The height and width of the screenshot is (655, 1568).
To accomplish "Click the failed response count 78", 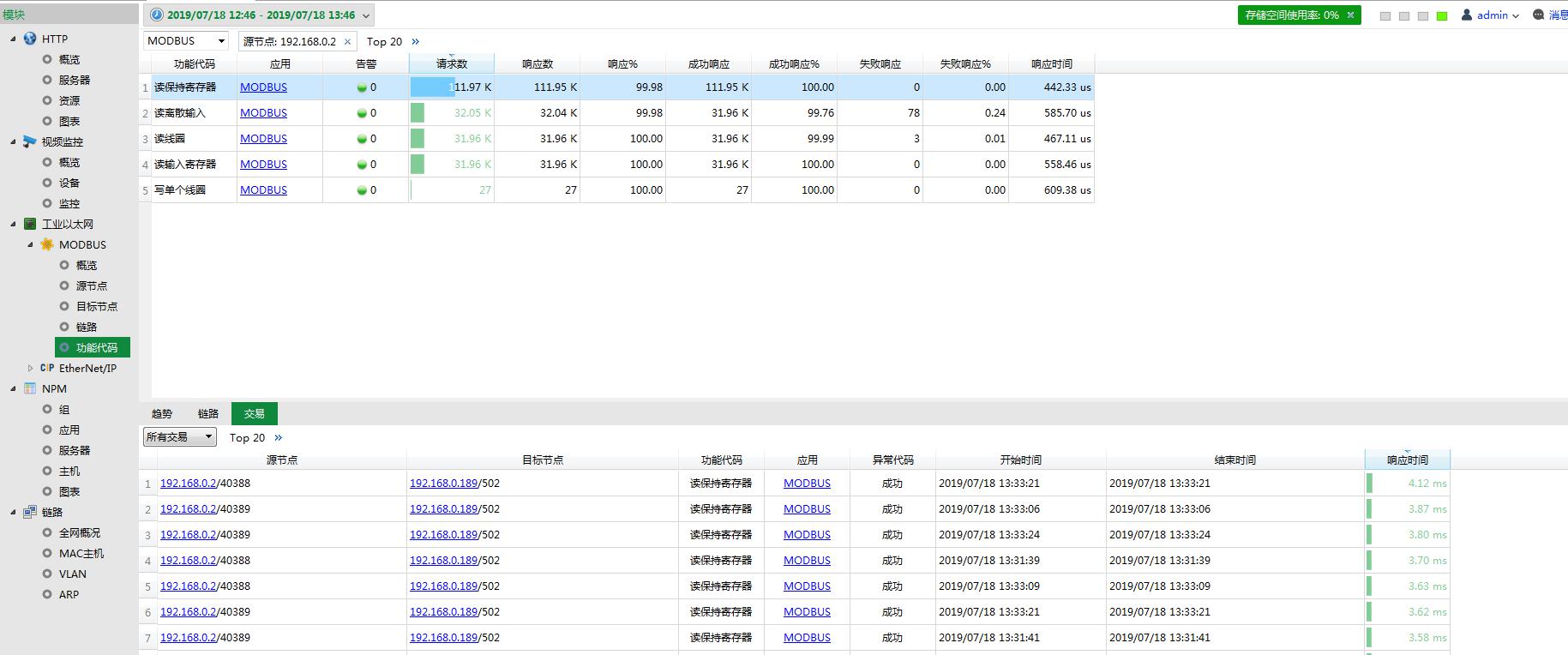I will click(x=913, y=112).
